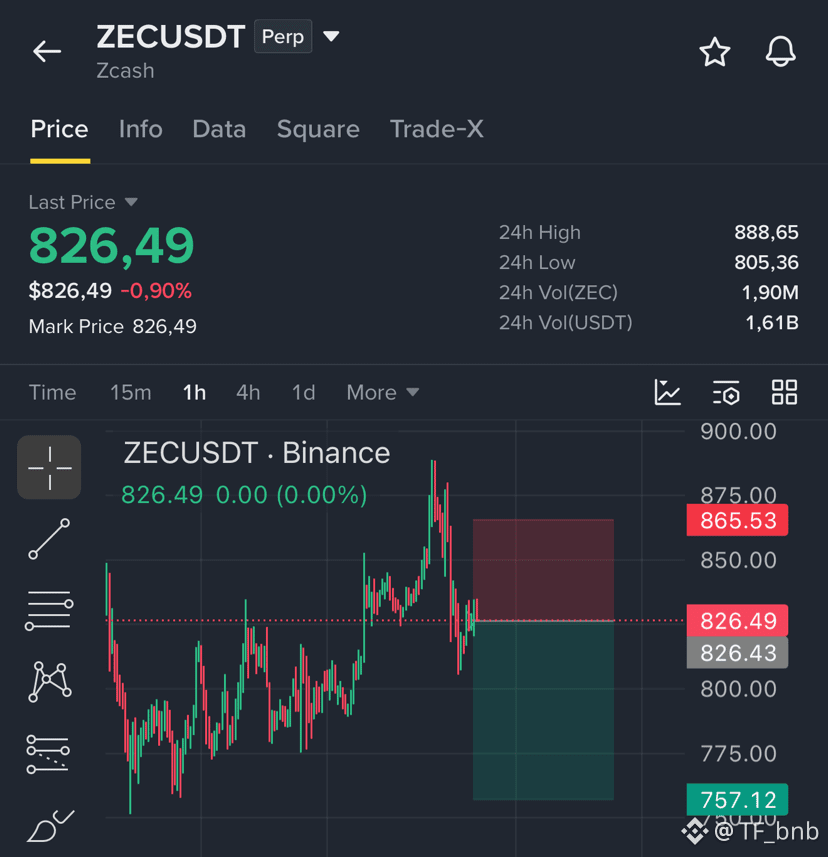Open the More timeframes dropdown
The image size is (828, 857).
(383, 392)
